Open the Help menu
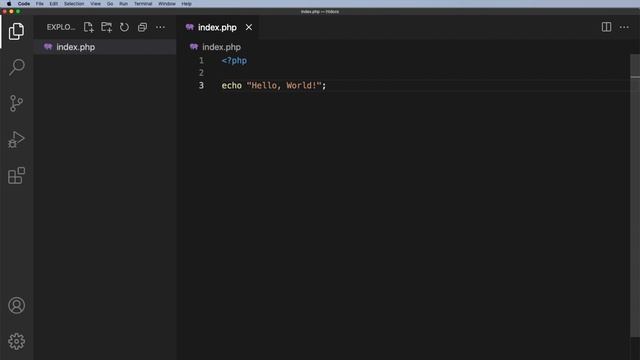Screen dimensions: 640x360 187,4
